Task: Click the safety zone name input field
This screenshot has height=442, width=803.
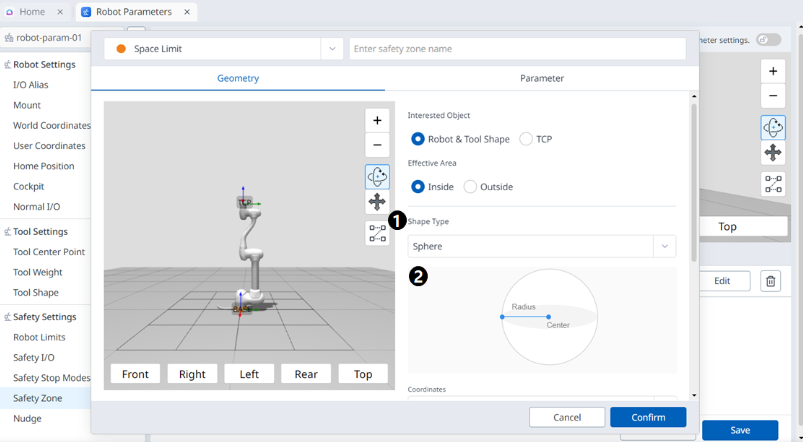Action: (517, 49)
